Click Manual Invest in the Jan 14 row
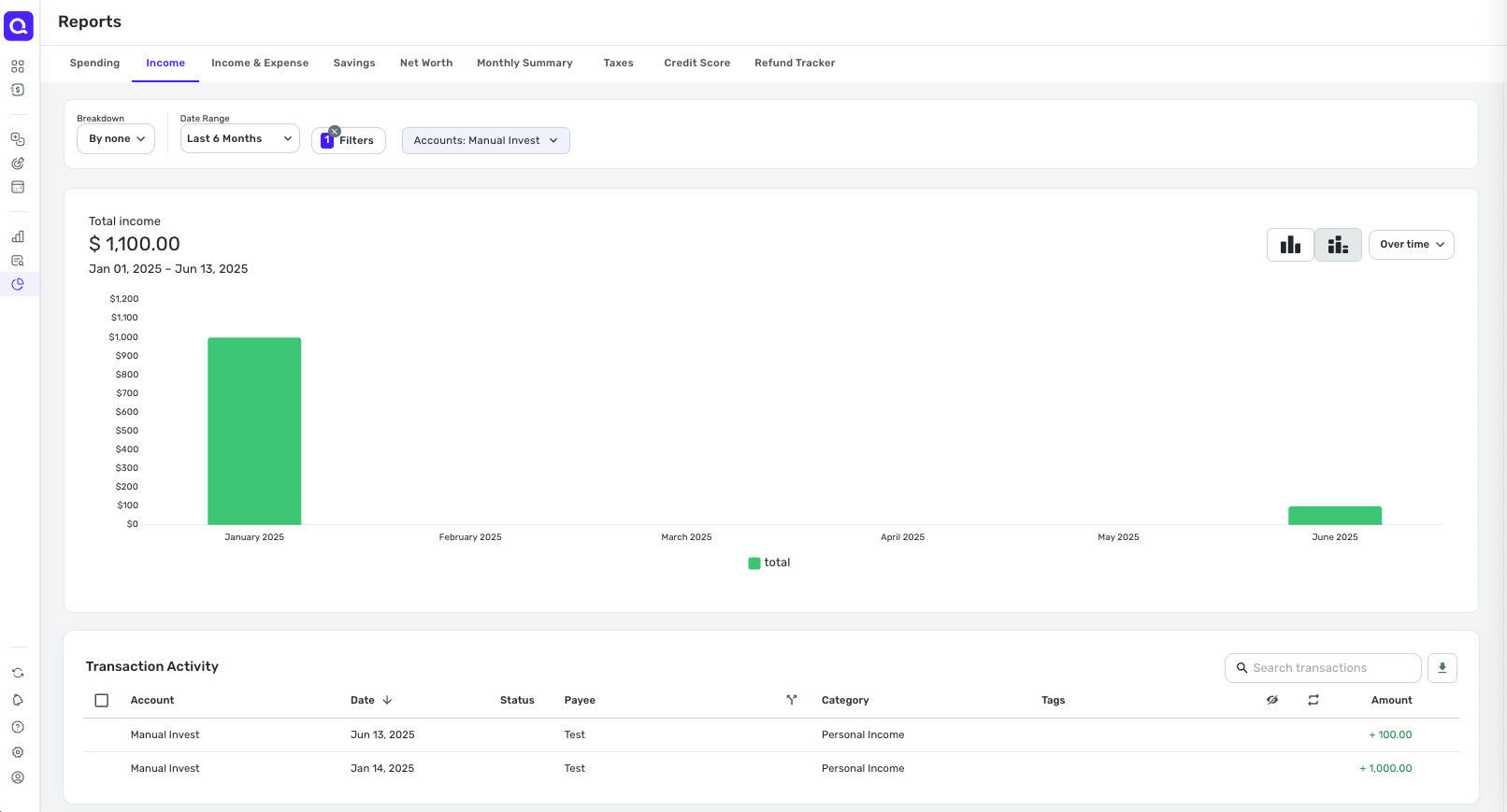The width and height of the screenshot is (1507, 812). (x=165, y=768)
